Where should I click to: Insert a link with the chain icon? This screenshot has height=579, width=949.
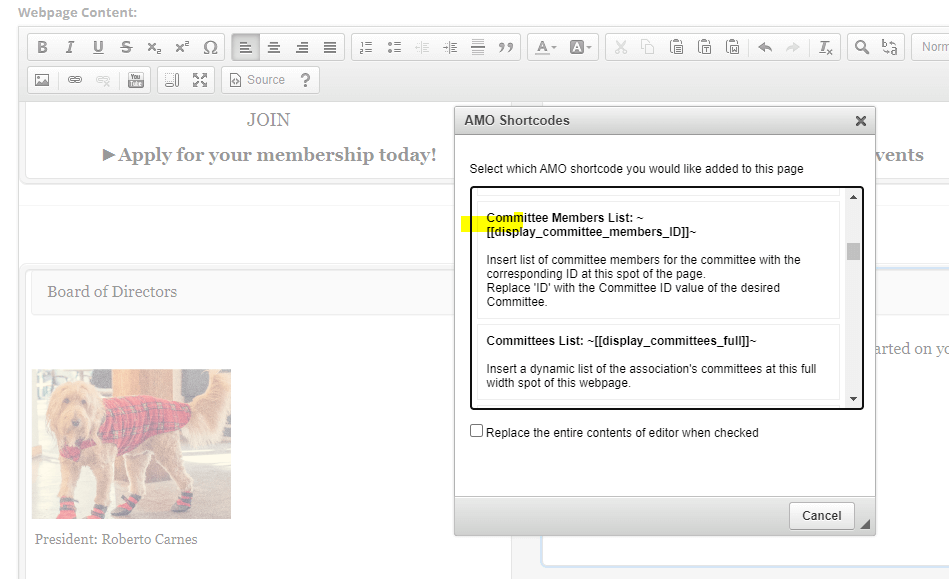[75, 80]
